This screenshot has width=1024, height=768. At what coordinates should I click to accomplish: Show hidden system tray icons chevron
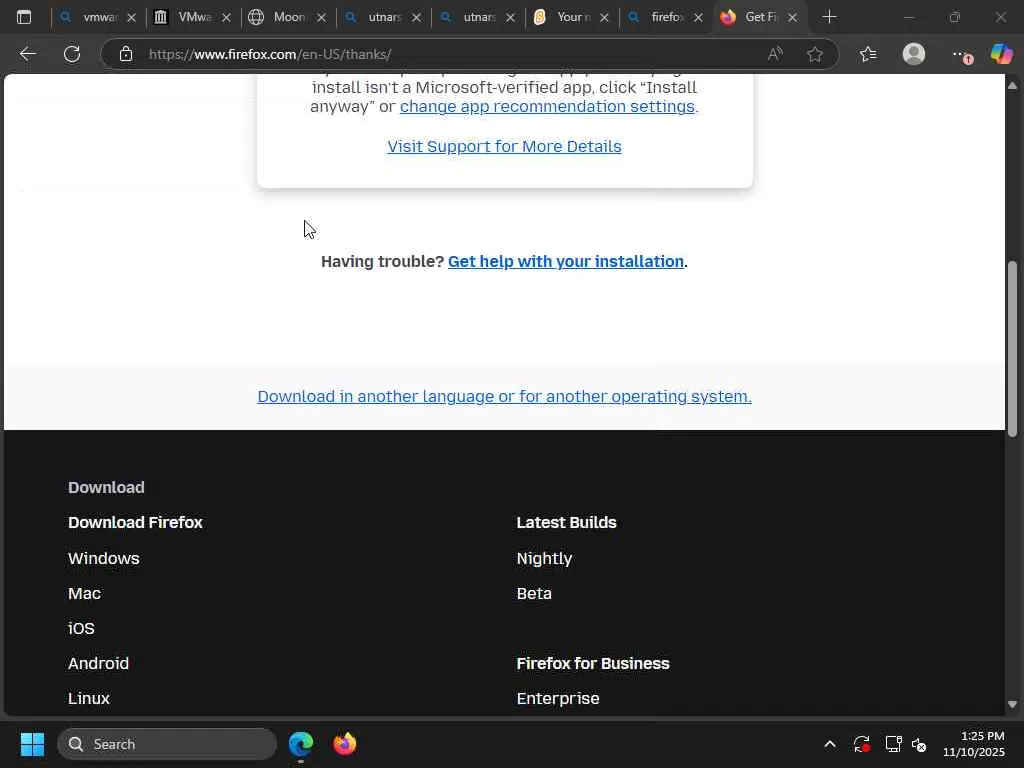[829, 744]
